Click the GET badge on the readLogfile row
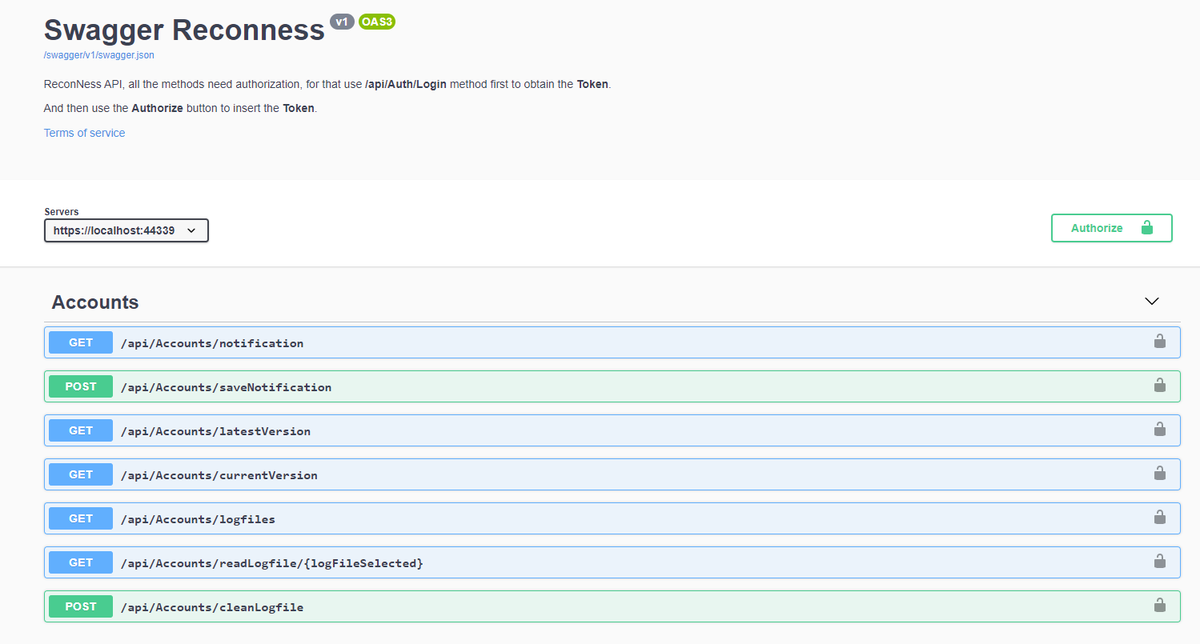Viewport: 1200px width, 644px height. click(81, 563)
